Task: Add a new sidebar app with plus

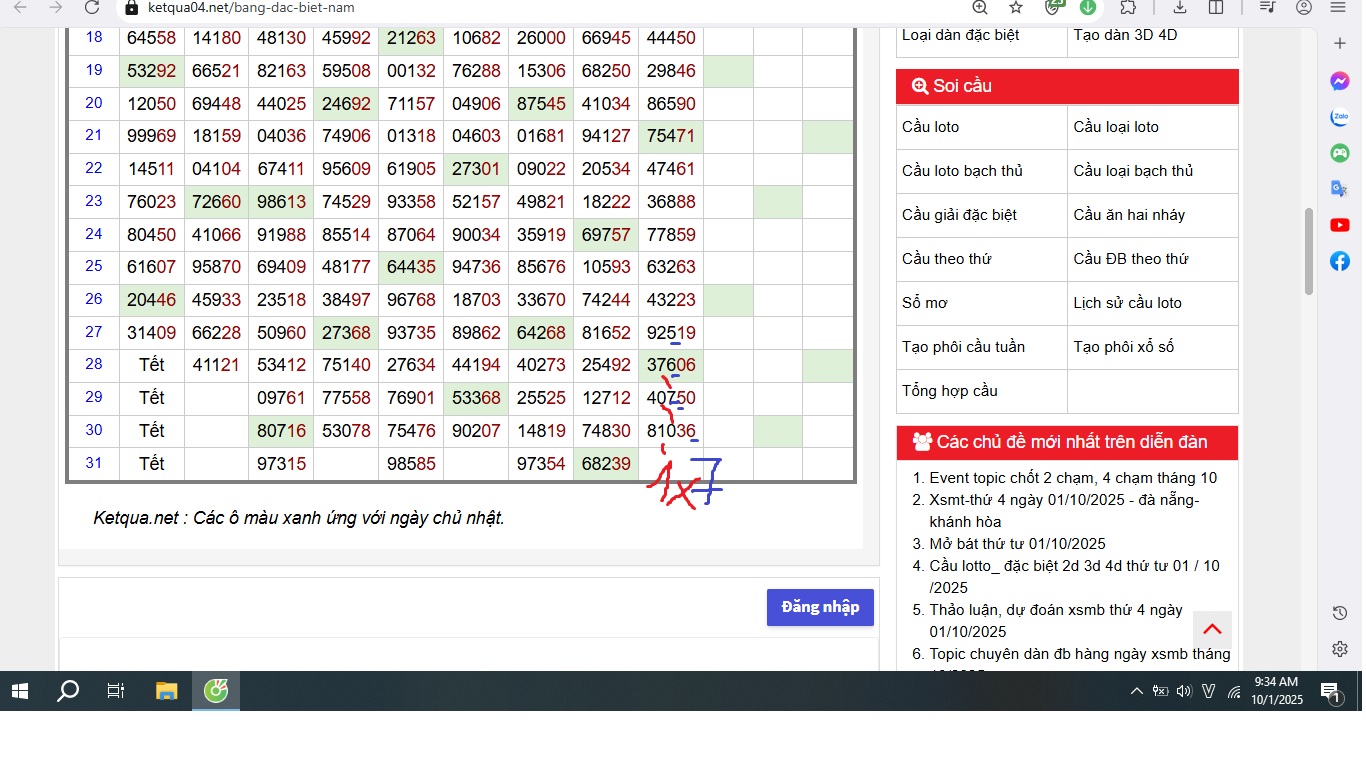Action: pos(1340,44)
